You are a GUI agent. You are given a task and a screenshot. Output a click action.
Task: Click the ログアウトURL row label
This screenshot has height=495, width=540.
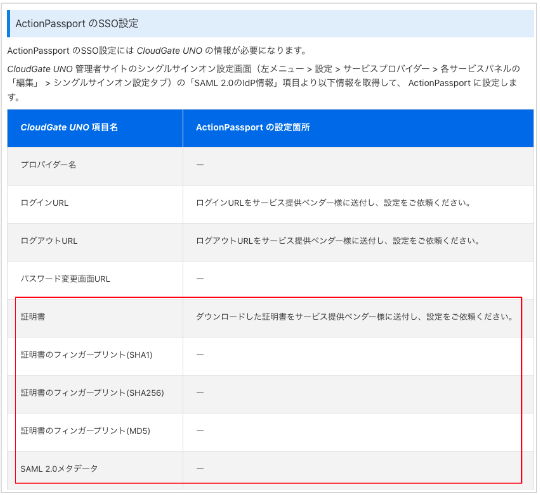49,241
